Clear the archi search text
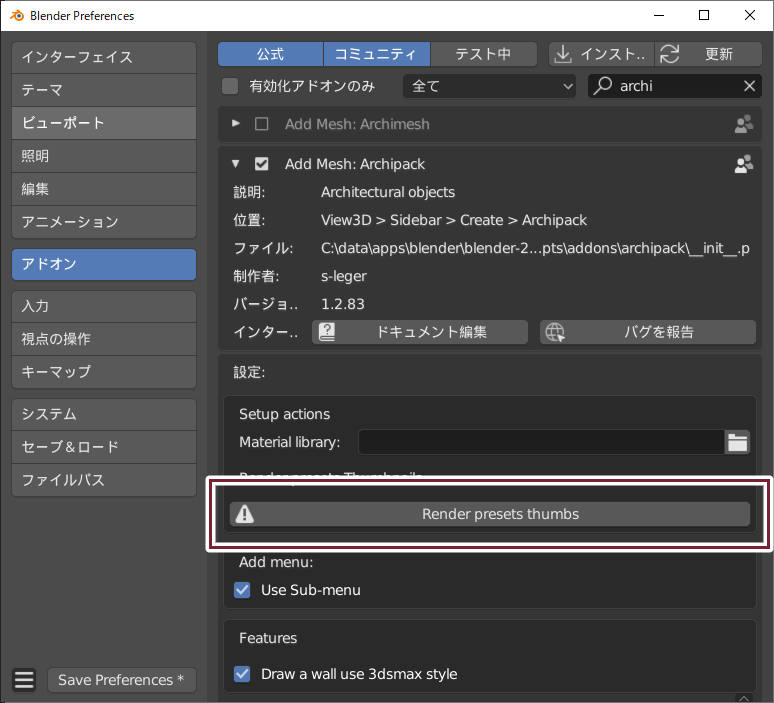The width and height of the screenshot is (774, 703). 749,86
